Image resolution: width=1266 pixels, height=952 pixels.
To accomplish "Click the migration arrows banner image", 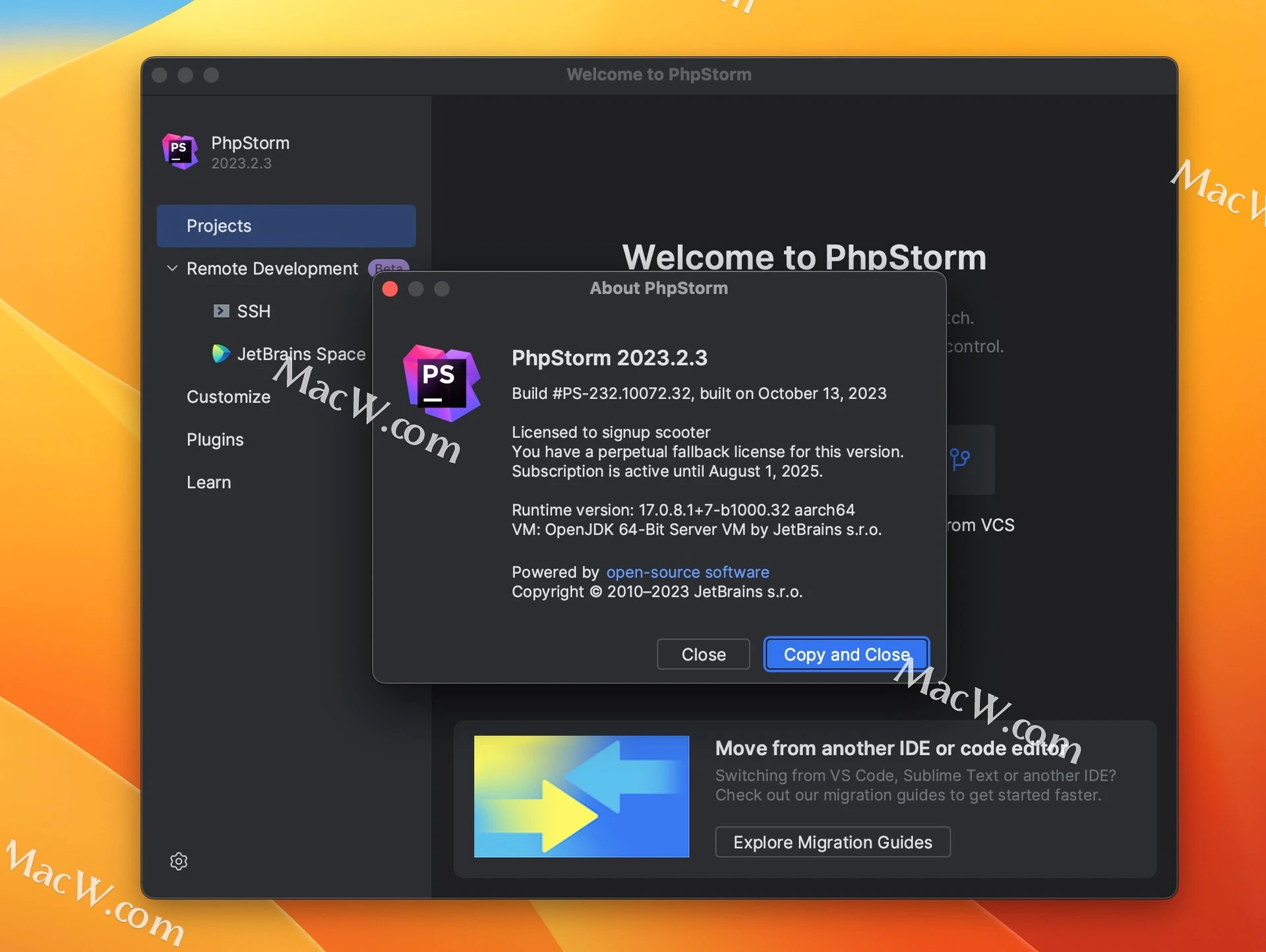I will [582, 796].
